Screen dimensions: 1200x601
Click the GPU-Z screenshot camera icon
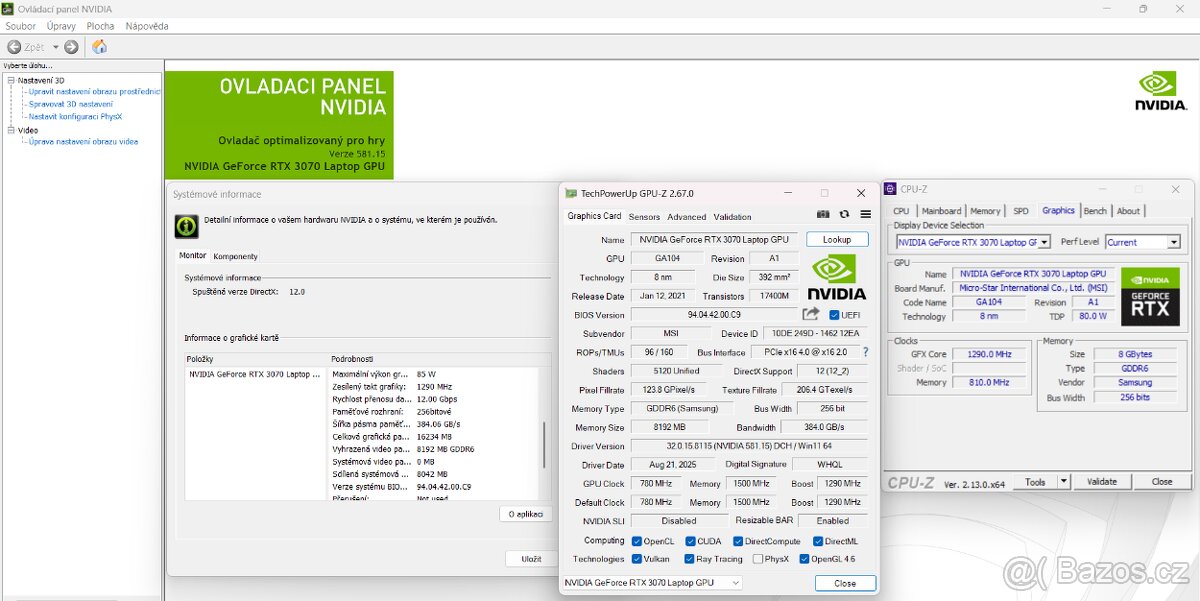coord(823,214)
